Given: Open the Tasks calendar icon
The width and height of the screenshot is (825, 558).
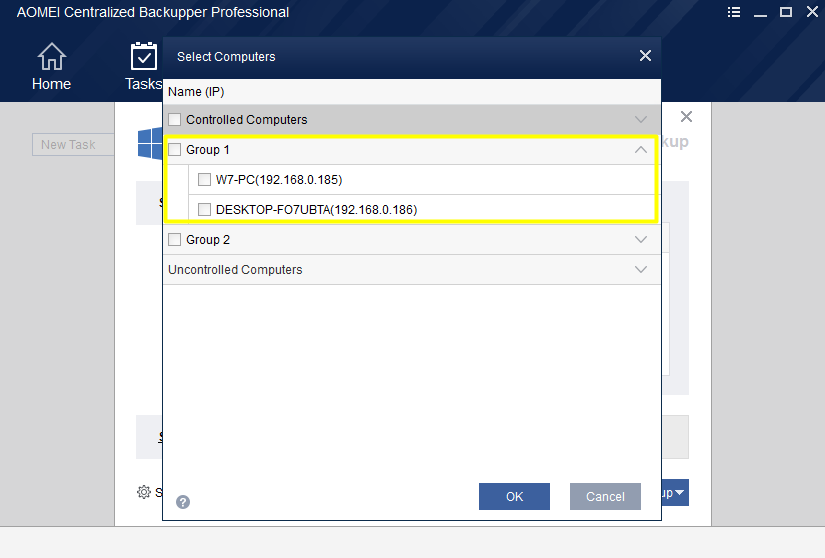Looking at the screenshot, I should (144, 56).
